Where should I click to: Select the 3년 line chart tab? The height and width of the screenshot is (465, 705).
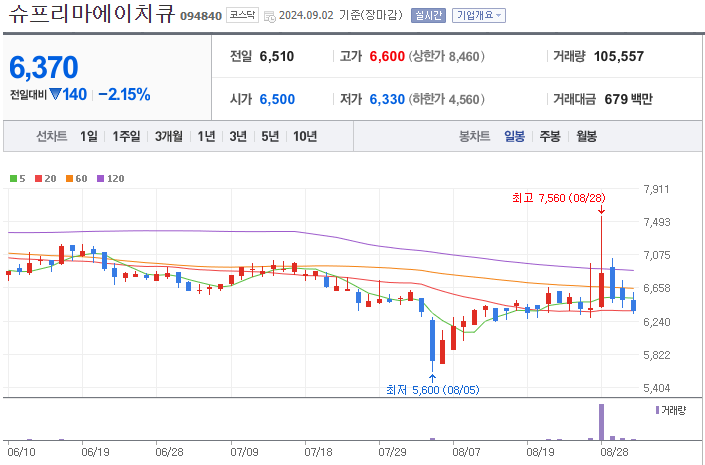click(x=238, y=136)
